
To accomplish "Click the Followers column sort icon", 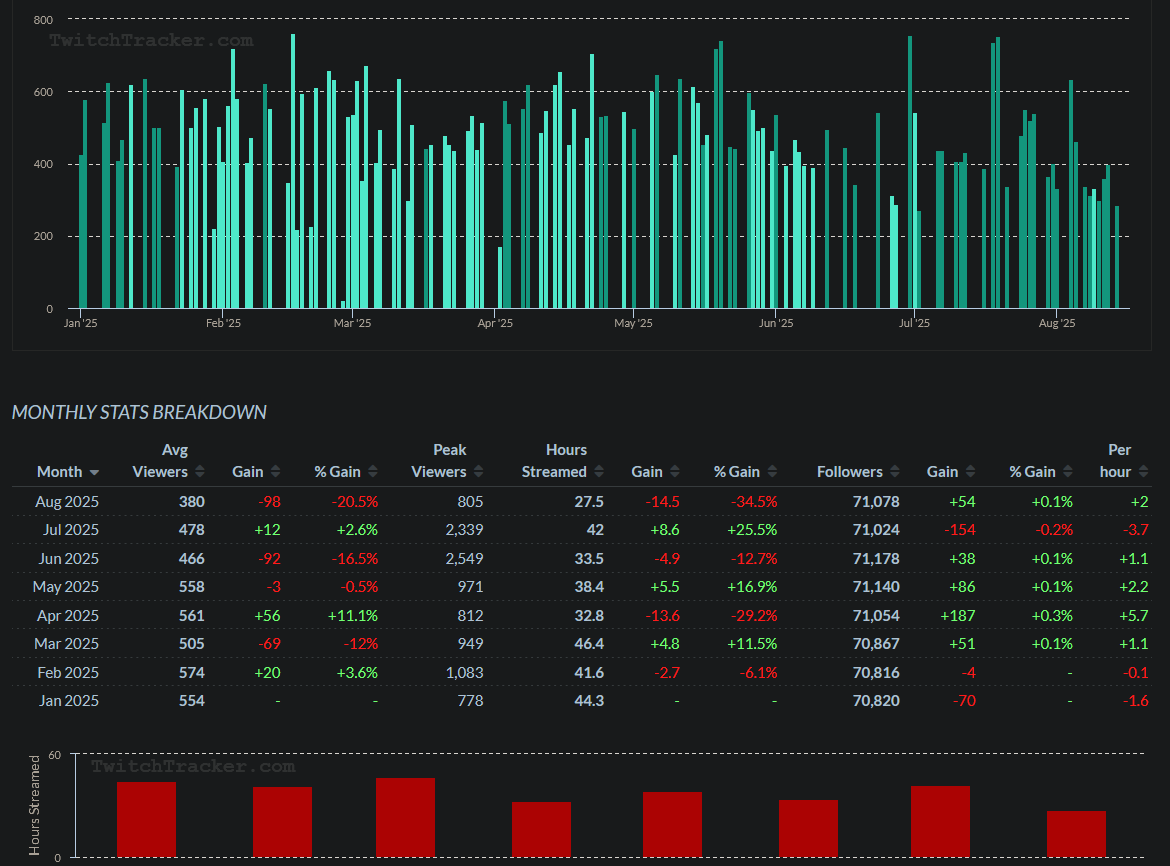I will point(896,472).
